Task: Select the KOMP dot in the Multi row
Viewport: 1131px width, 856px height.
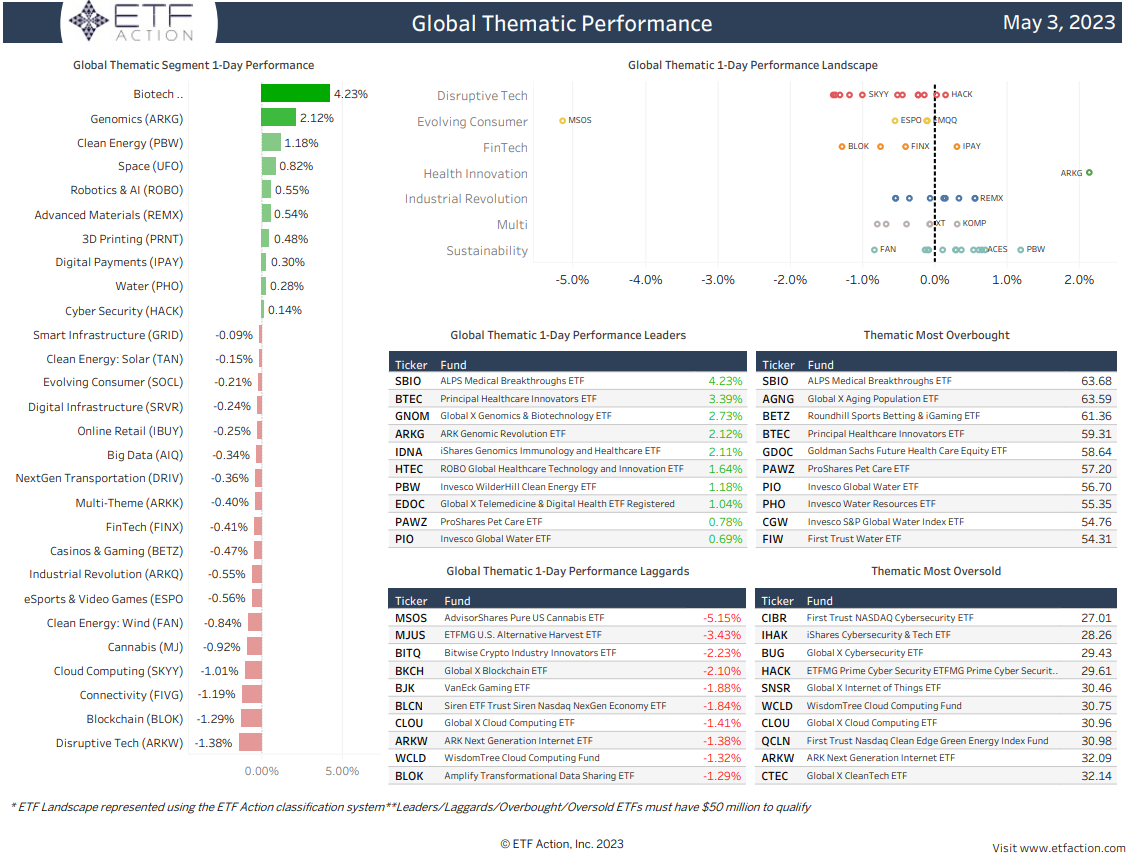Action: tap(957, 224)
